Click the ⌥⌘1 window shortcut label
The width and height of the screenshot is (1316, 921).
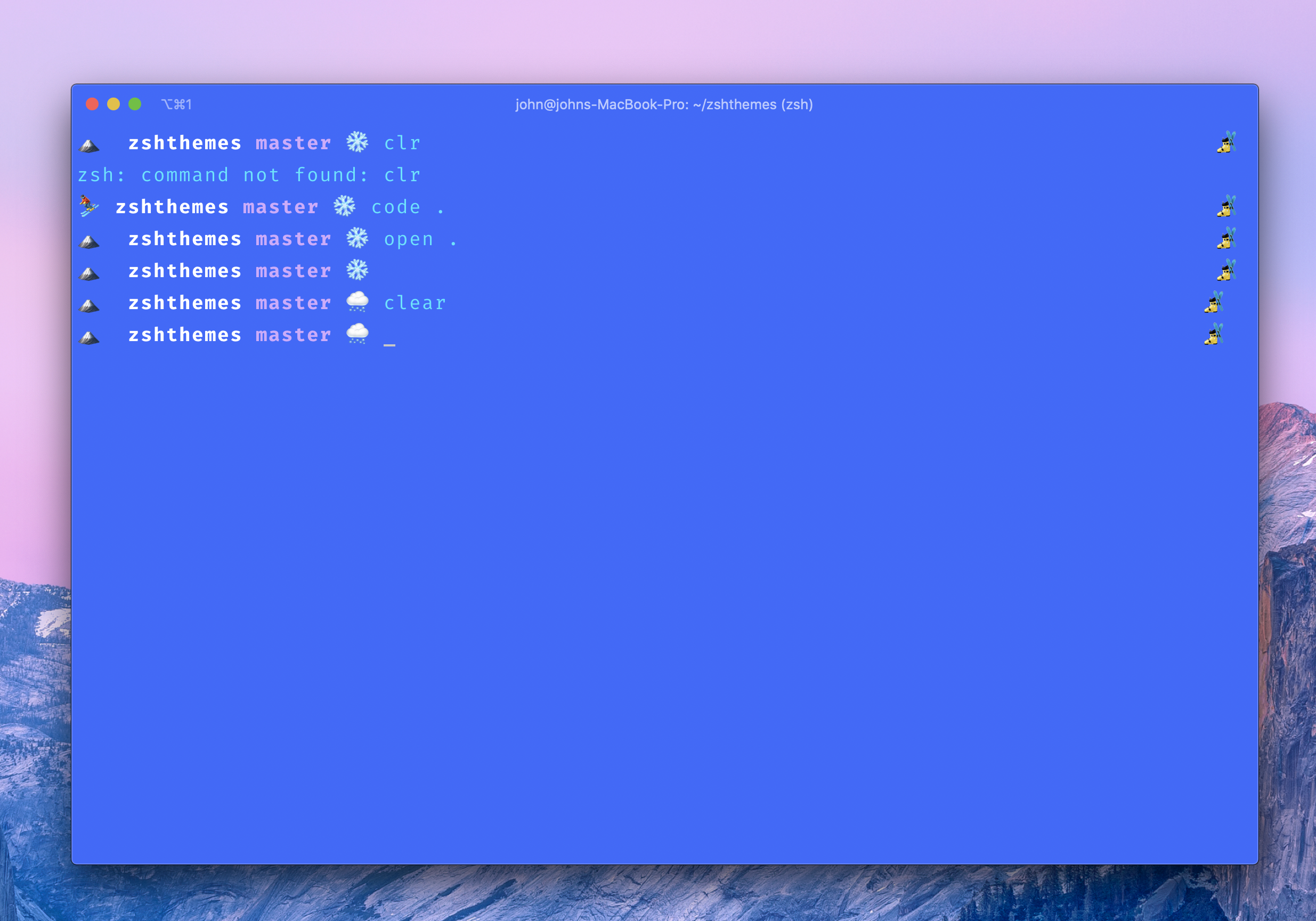coord(176,104)
